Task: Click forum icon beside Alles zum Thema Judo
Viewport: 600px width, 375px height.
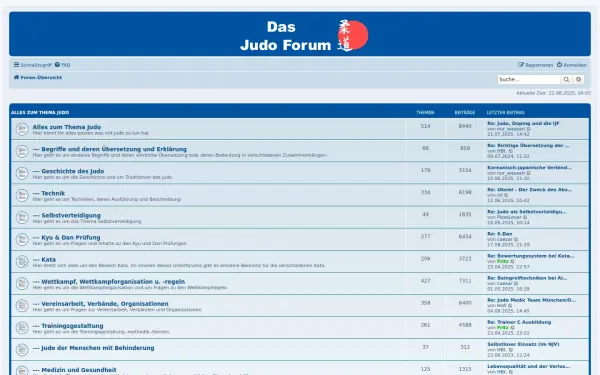Action: pos(22,129)
